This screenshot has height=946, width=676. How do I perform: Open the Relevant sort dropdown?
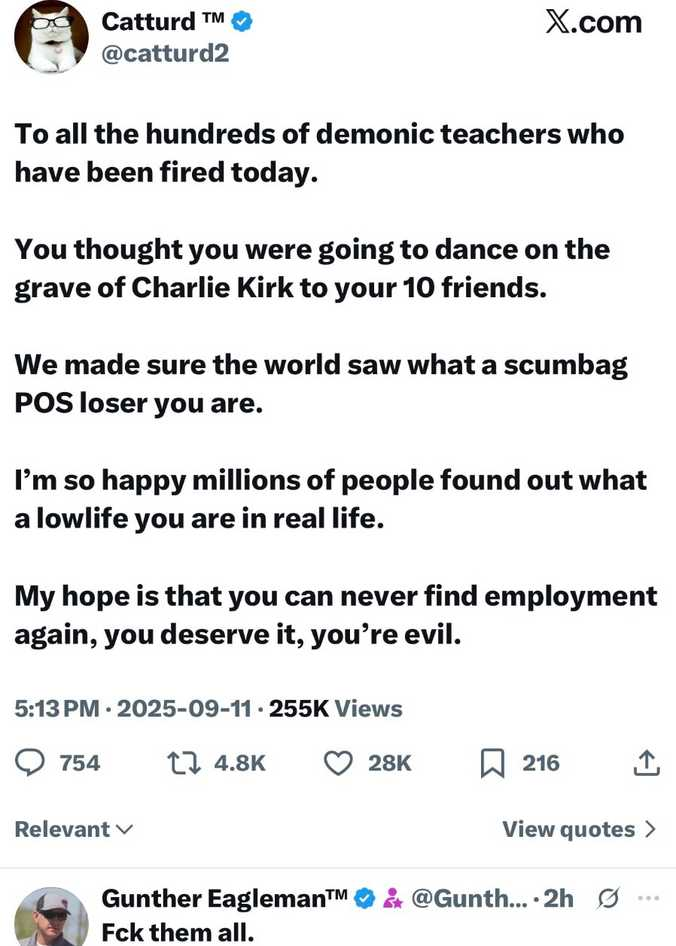pyautogui.click(x=74, y=829)
